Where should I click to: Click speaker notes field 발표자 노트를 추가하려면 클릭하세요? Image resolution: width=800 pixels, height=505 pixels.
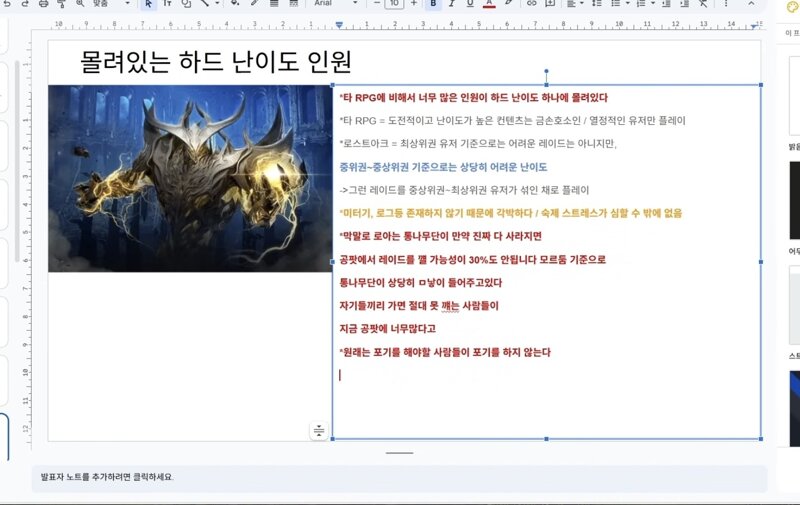click(x=399, y=477)
